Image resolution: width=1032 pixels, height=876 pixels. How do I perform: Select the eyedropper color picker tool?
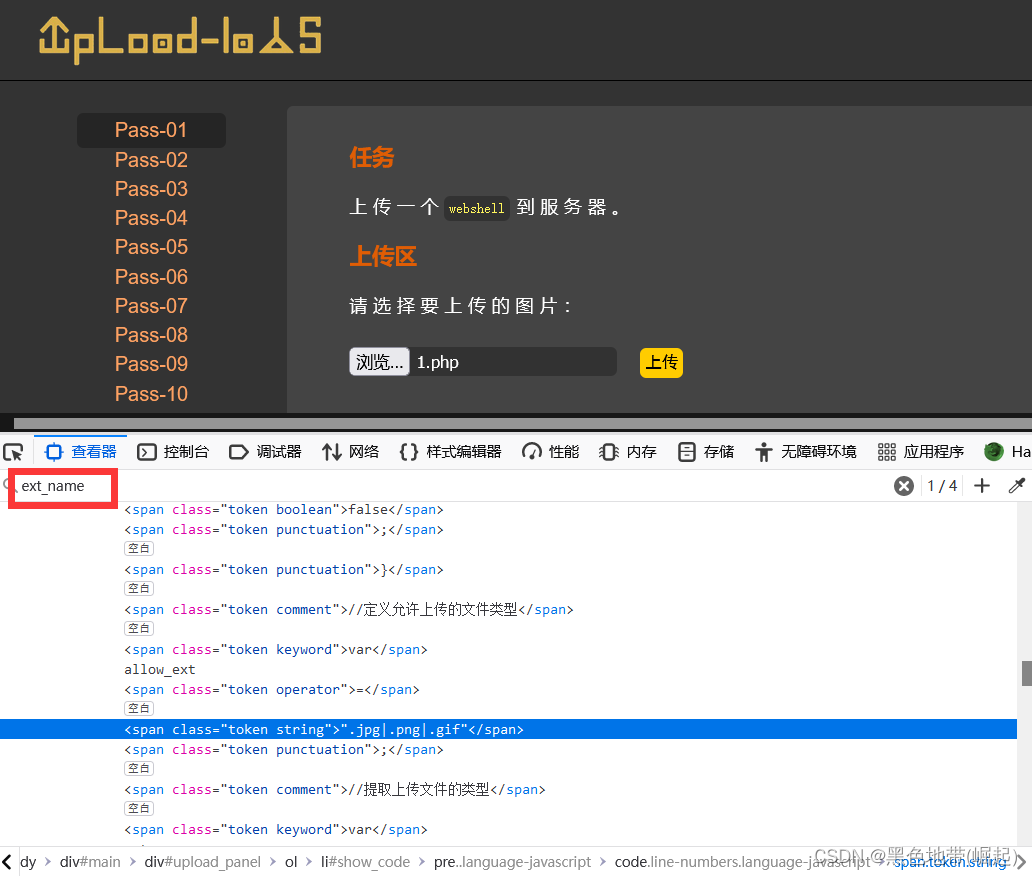1016,486
